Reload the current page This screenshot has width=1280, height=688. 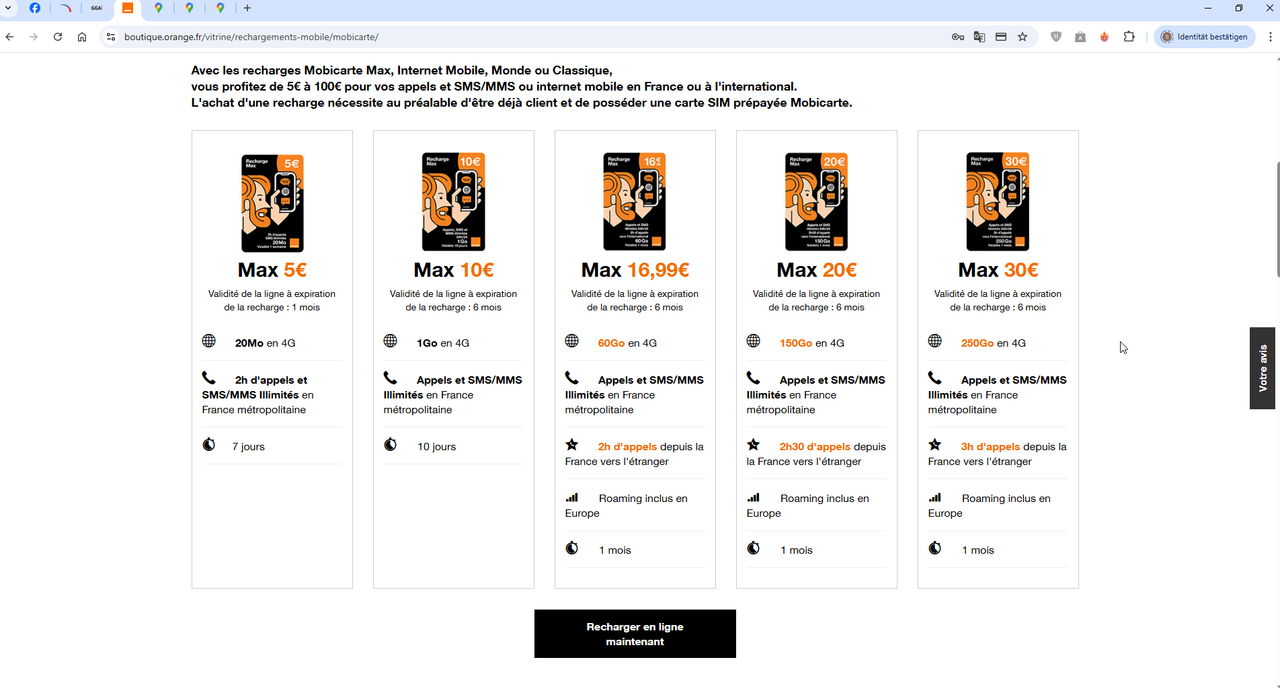pyautogui.click(x=58, y=37)
